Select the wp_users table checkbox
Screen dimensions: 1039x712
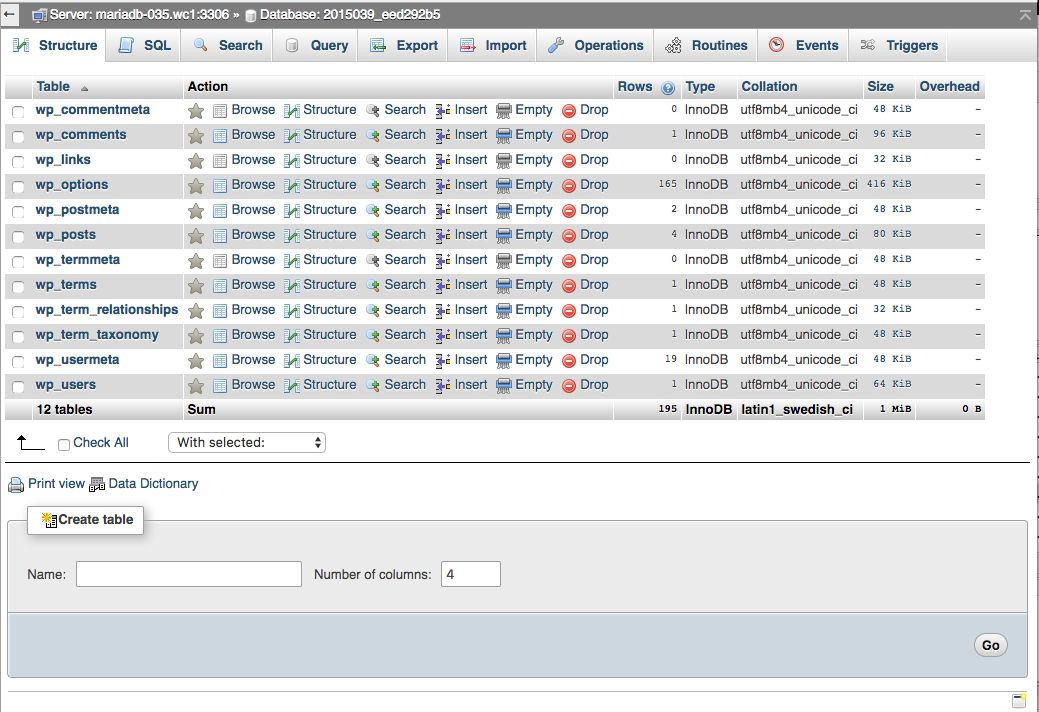(x=19, y=387)
